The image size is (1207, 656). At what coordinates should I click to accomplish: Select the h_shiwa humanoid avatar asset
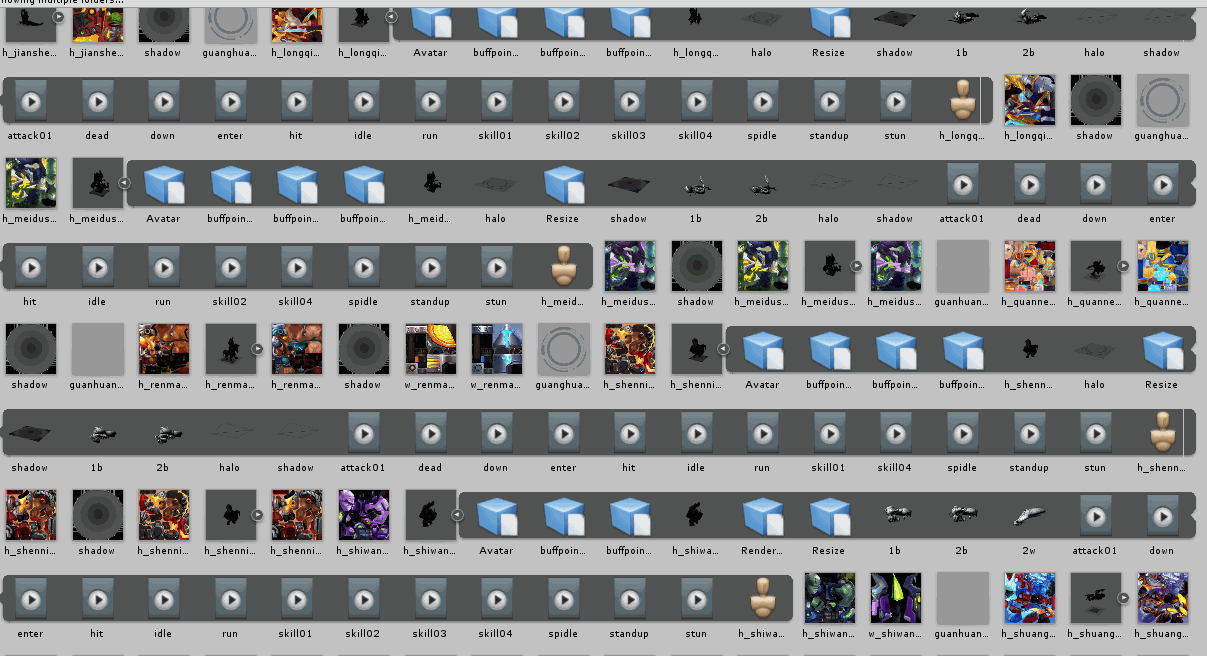762,599
